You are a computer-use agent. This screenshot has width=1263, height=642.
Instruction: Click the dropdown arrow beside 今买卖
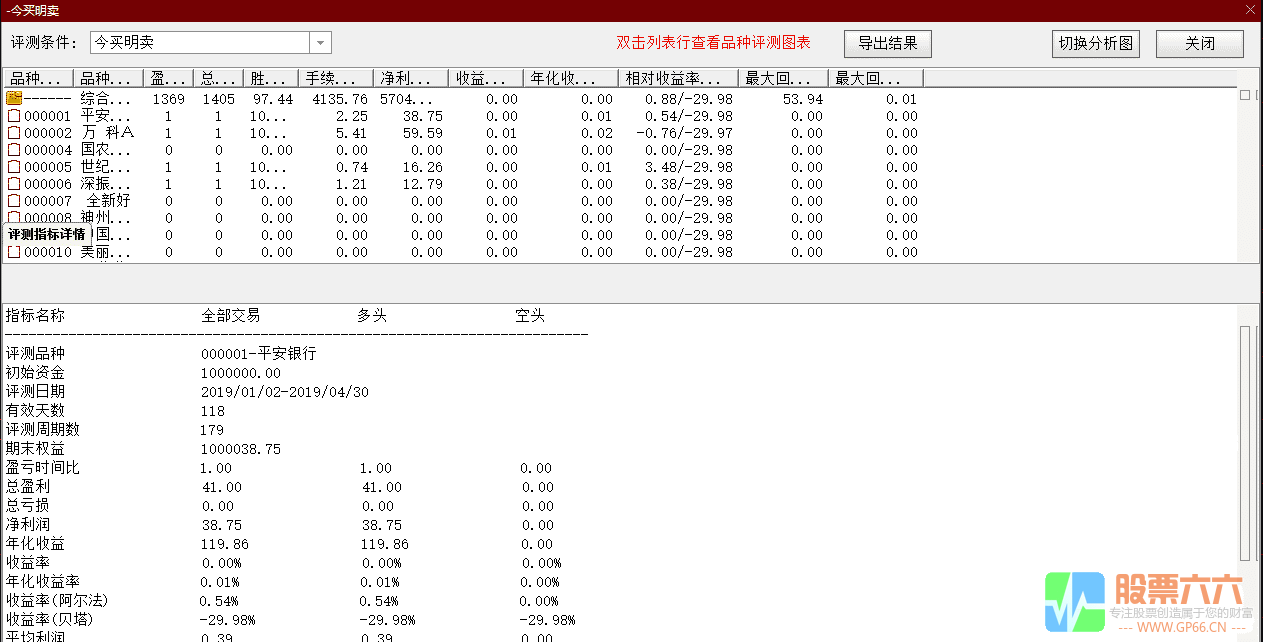[x=320, y=42]
